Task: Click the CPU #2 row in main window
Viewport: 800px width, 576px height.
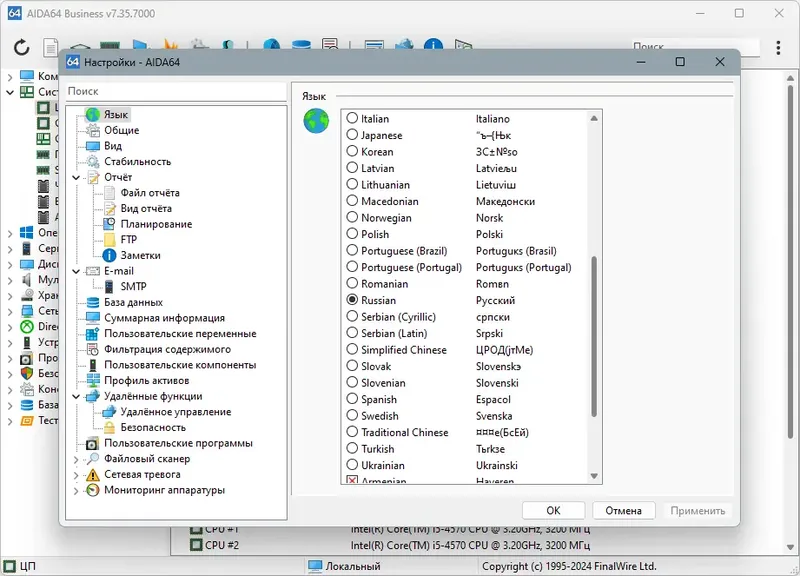Action: coord(390,545)
